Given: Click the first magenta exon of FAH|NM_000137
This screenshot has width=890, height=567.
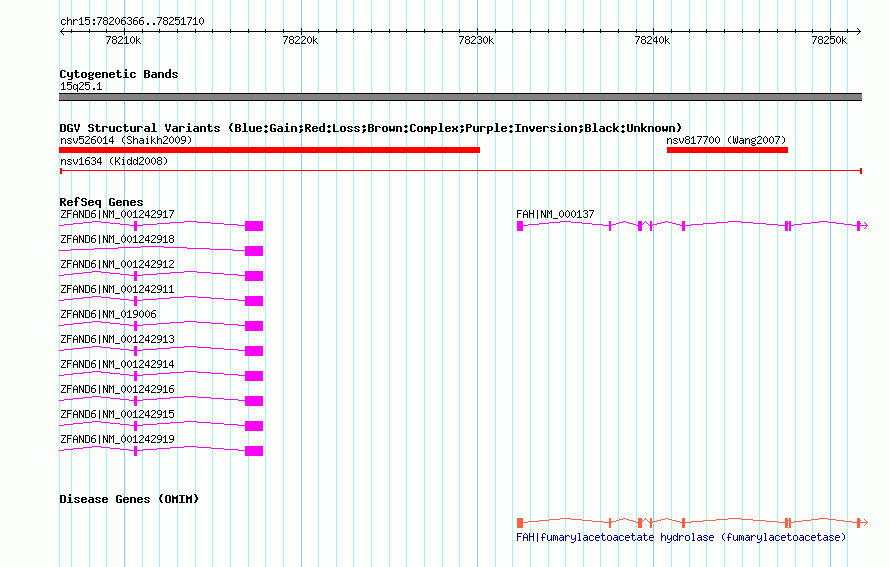Looking at the screenshot, I should pyautogui.click(x=520, y=226).
